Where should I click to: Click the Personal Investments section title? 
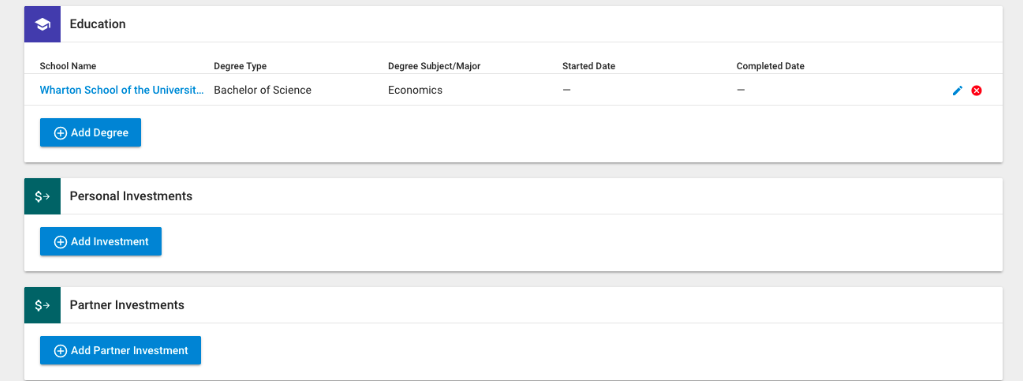[x=131, y=196]
